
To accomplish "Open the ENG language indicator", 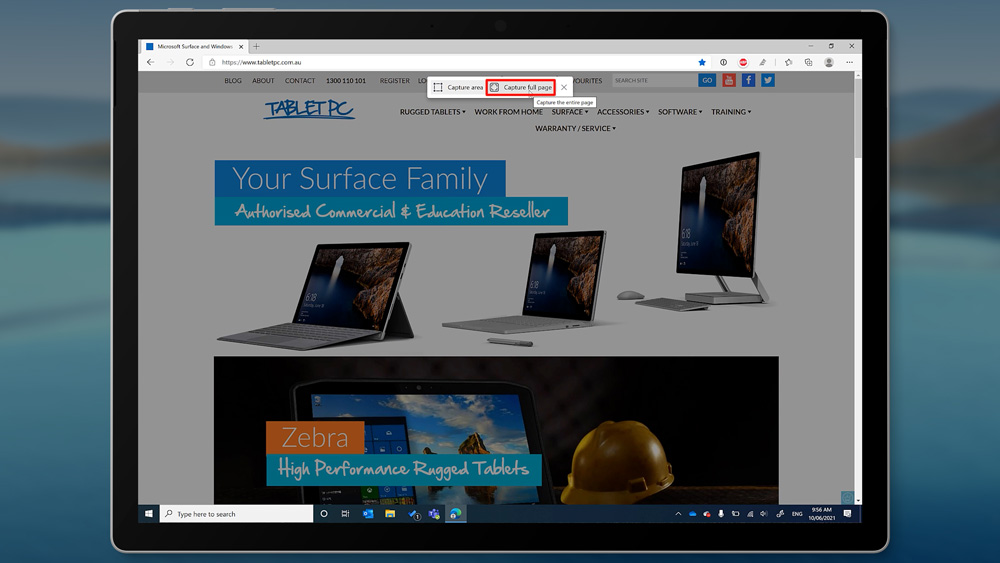I will coord(797,514).
